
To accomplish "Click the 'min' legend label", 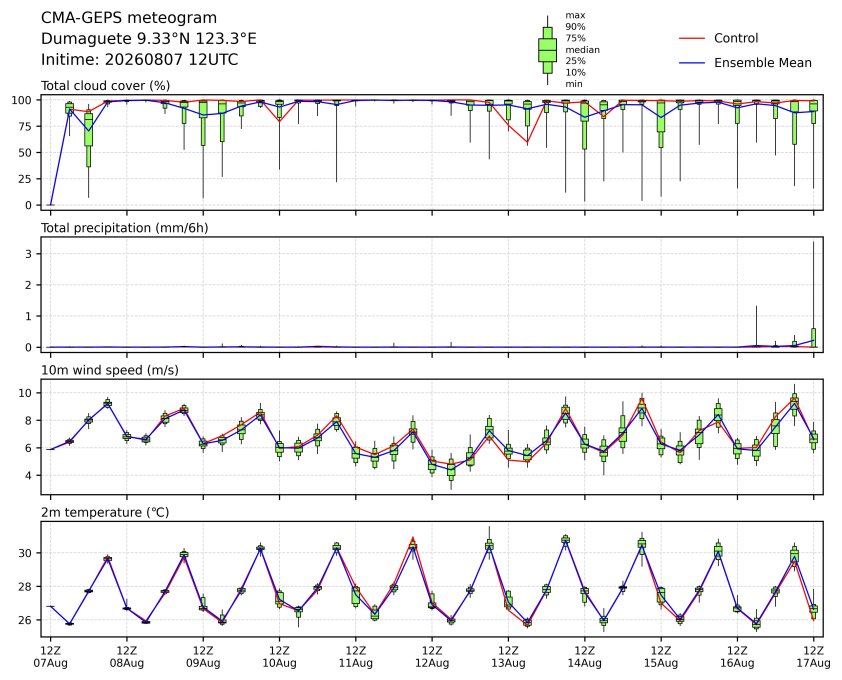I will [x=574, y=84].
